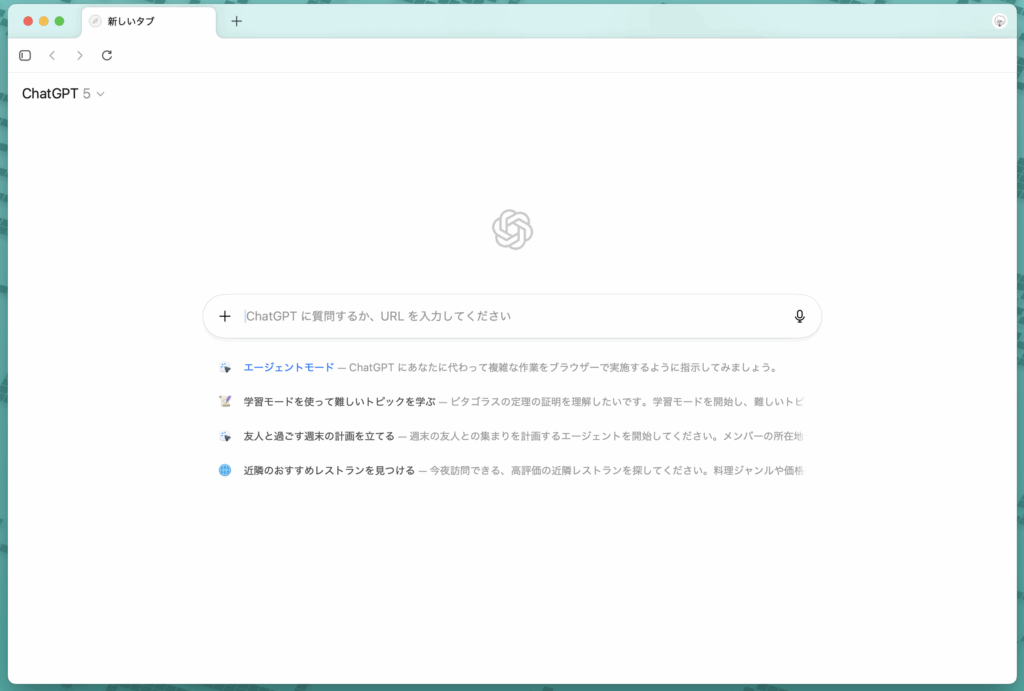
Task: Click the forward navigation arrow
Action: [79, 55]
